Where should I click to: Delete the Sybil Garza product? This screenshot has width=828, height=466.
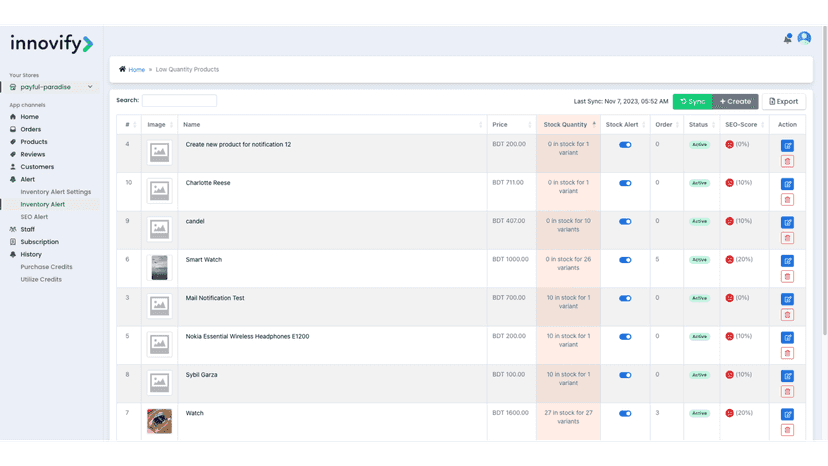click(x=787, y=392)
